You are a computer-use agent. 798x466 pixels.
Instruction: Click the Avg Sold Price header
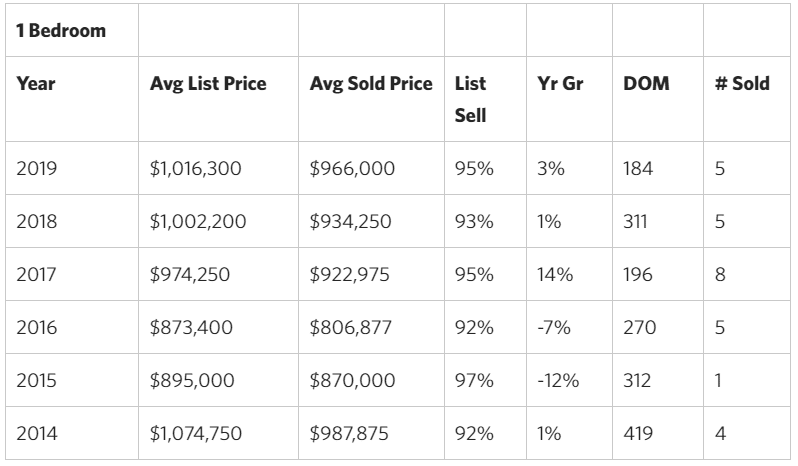coord(369,84)
